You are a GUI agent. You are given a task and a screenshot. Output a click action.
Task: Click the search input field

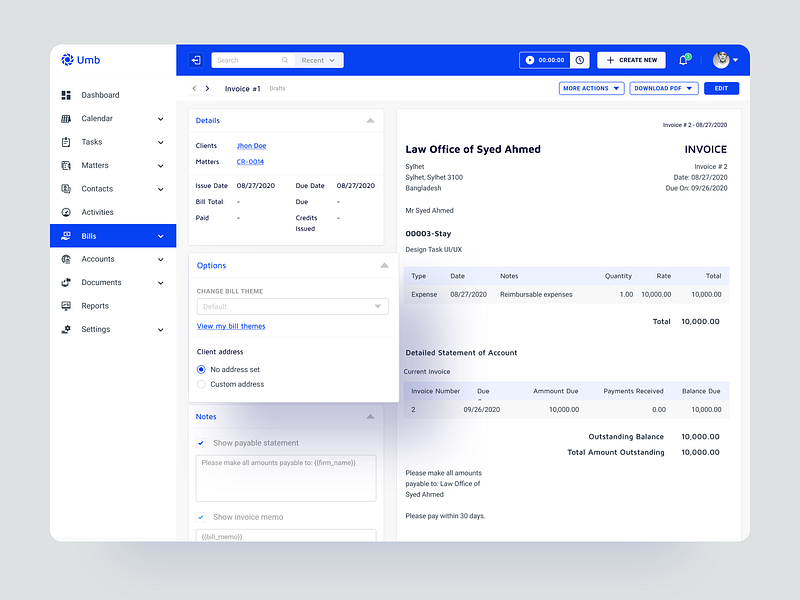point(248,60)
